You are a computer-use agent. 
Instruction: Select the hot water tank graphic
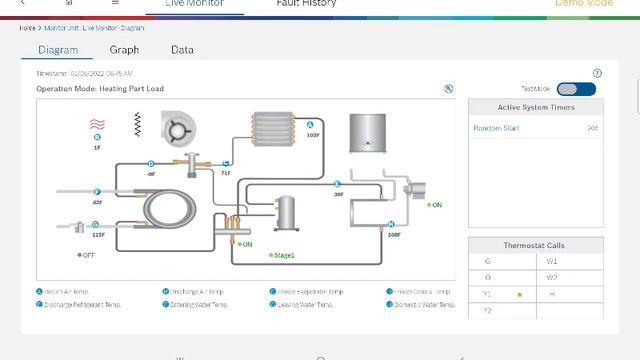[368, 133]
